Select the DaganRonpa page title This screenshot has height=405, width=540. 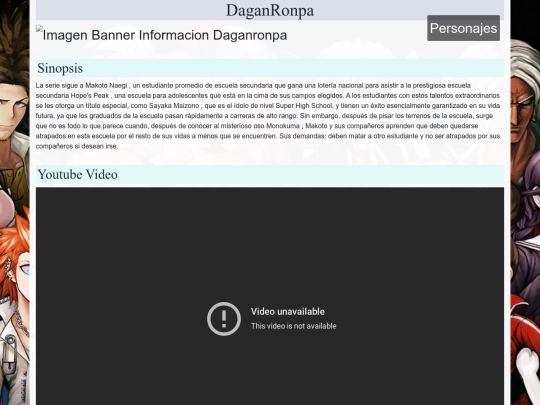point(270,10)
